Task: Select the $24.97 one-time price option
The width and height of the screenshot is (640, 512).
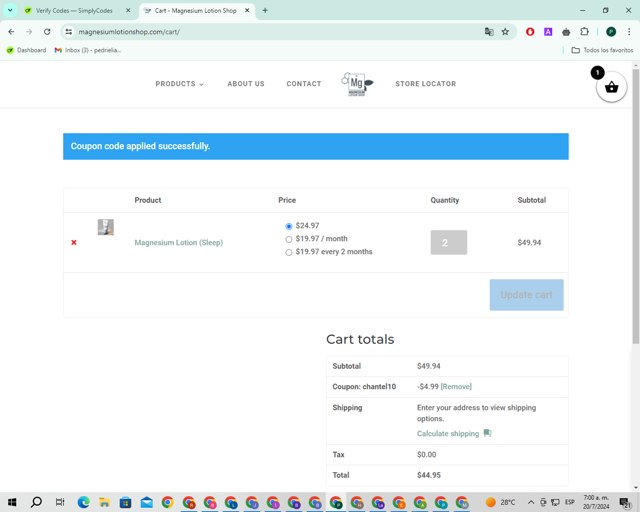Action: pyautogui.click(x=289, y=226)
